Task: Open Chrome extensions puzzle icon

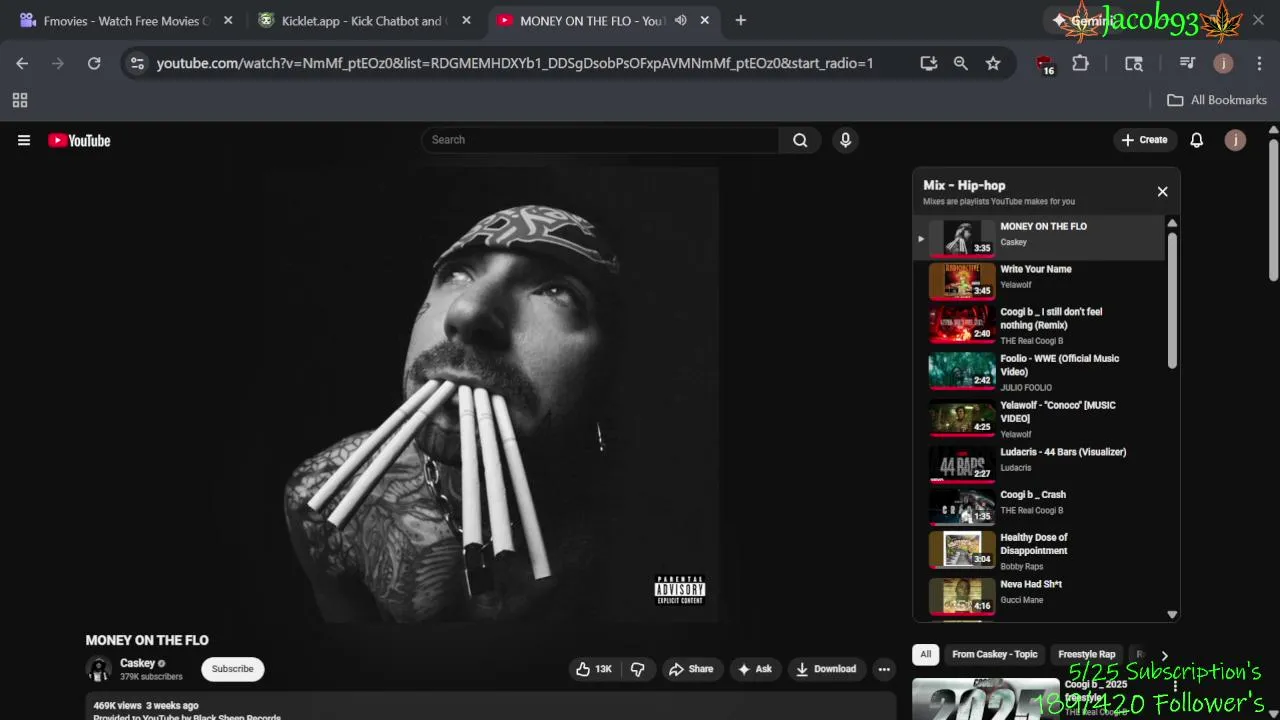Action: tap(1080, 63)
